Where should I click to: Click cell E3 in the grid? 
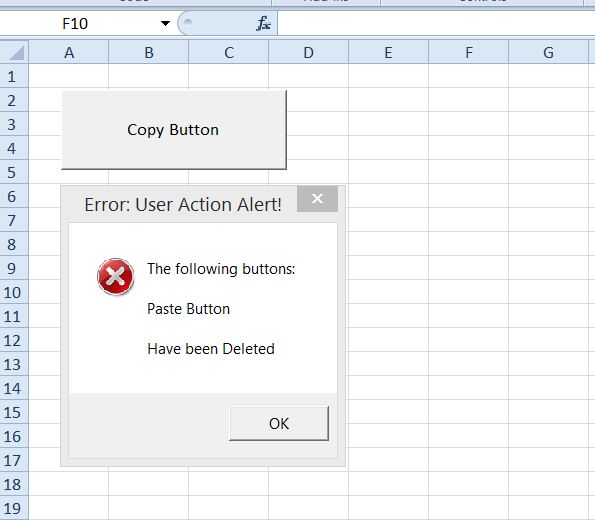[389, 124]
